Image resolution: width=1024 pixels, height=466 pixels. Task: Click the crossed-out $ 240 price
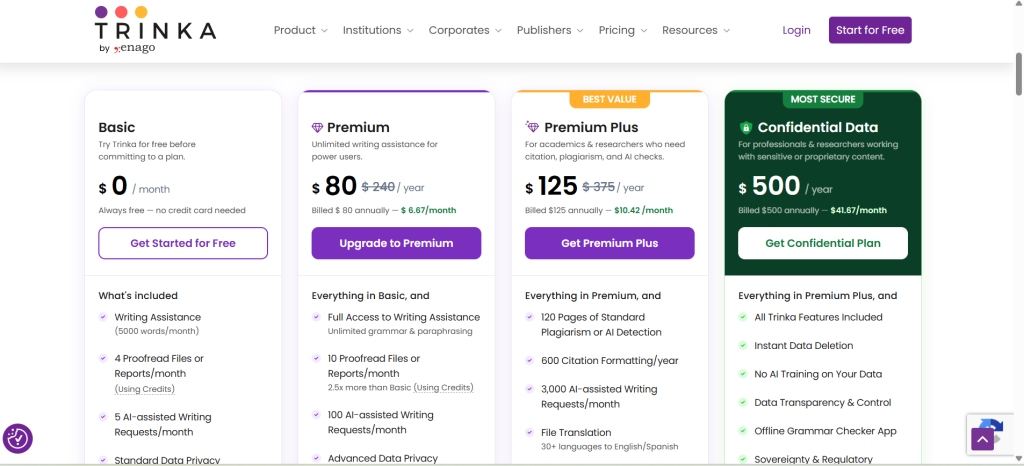click(x=378, y=187)
